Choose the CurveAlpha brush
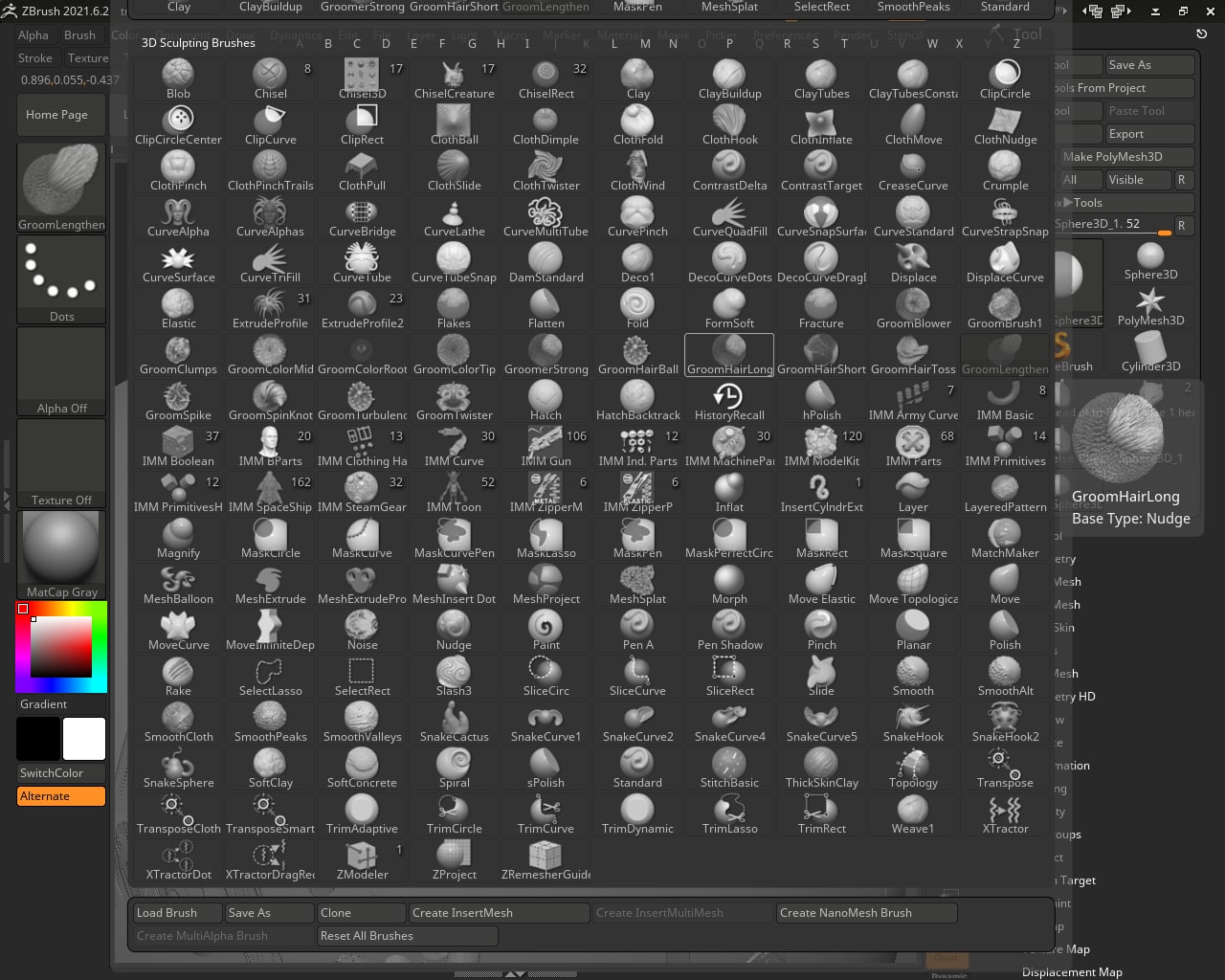Viewport: 1225px width, 980px height. click(x=178, y=217)
